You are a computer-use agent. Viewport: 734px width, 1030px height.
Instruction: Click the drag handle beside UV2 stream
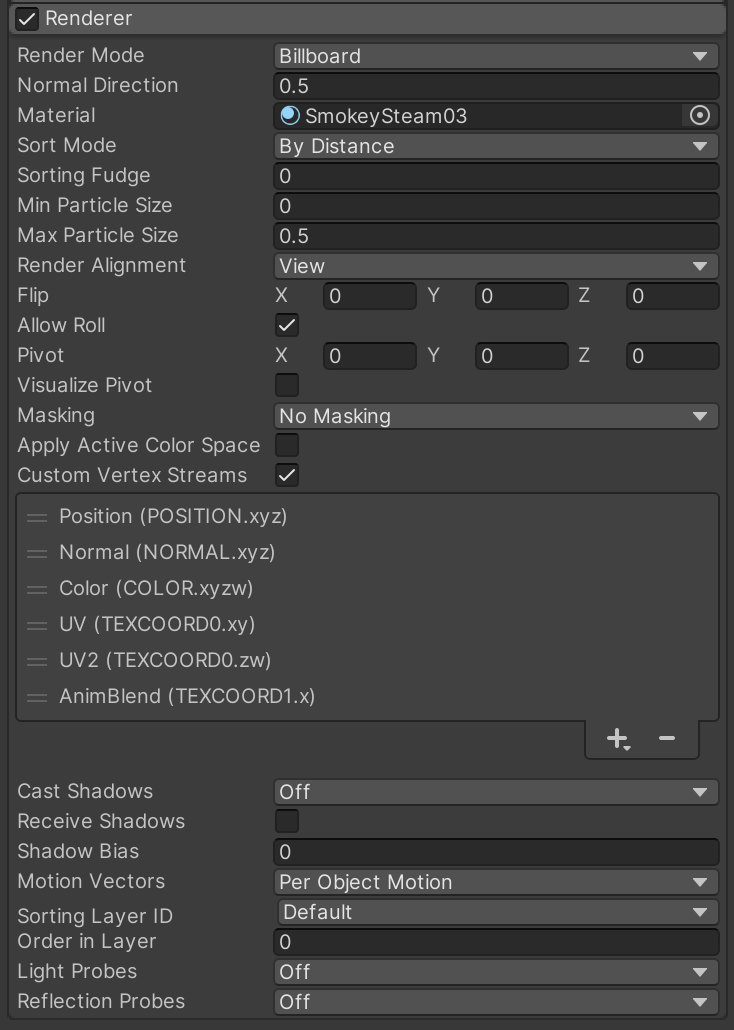(x=37, y=661)
